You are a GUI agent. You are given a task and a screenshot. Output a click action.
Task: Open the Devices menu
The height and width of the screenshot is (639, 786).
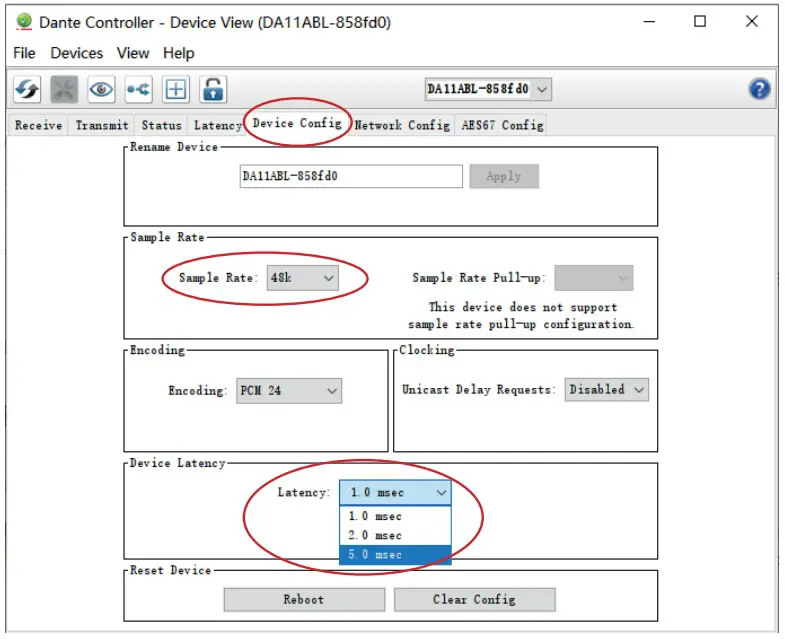pos(77,53)
